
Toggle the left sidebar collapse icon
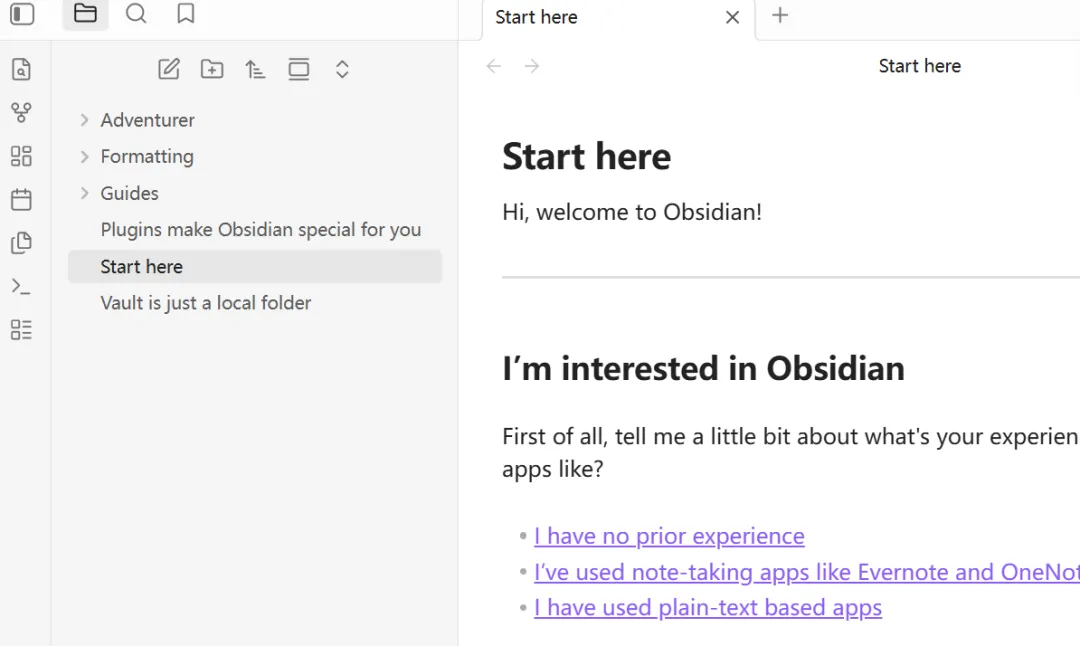[22, 14]
